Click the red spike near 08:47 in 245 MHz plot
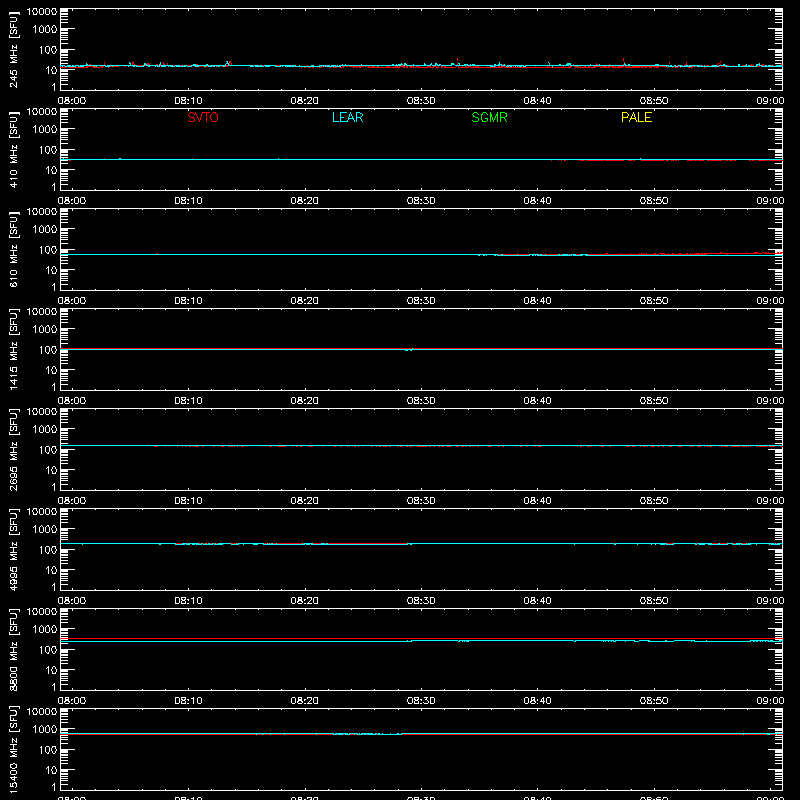The image size is (800, 800). (x=623, y=61)
